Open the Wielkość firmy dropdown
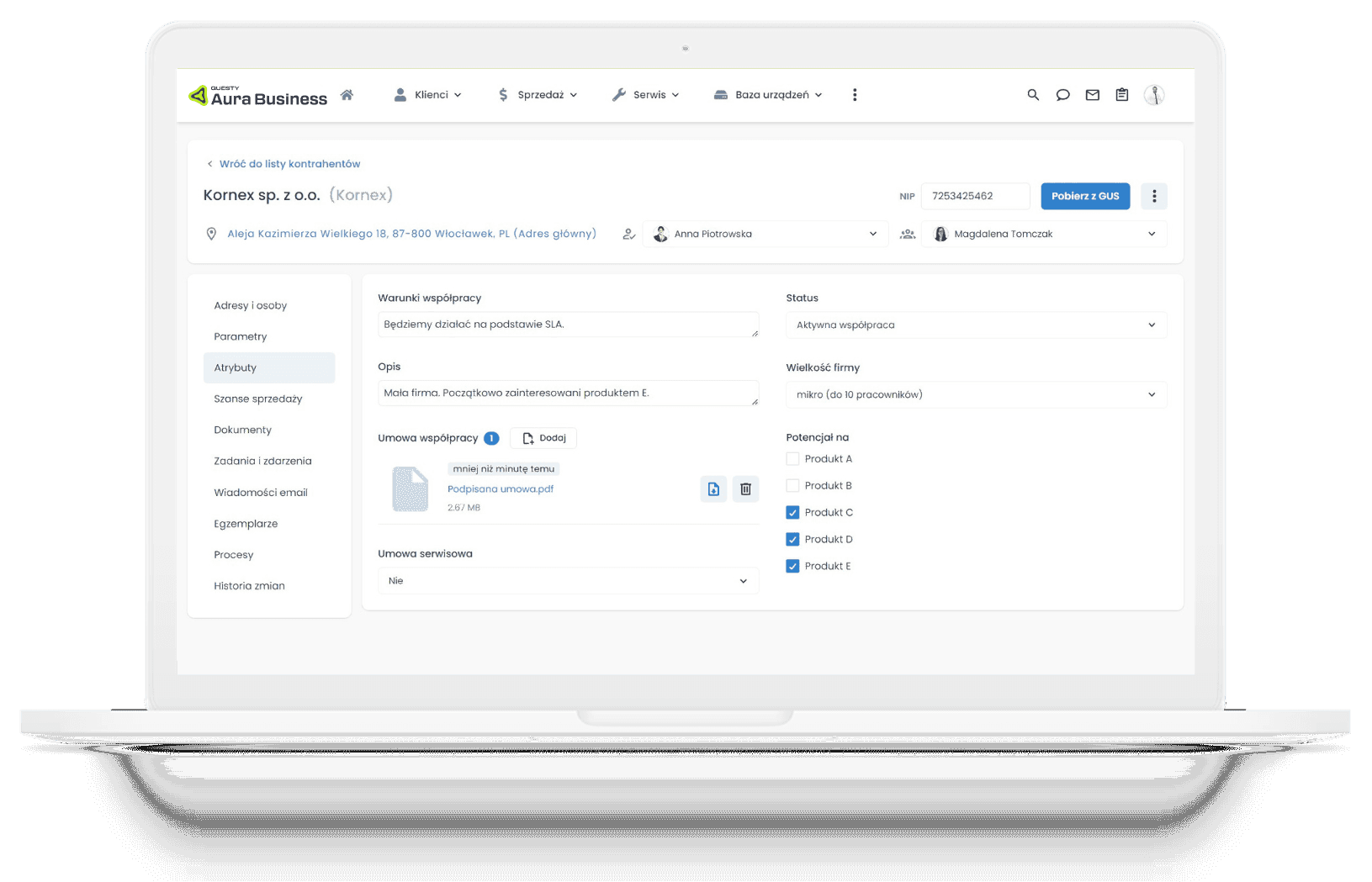1372x882 pixels. [x=975, y=395]
